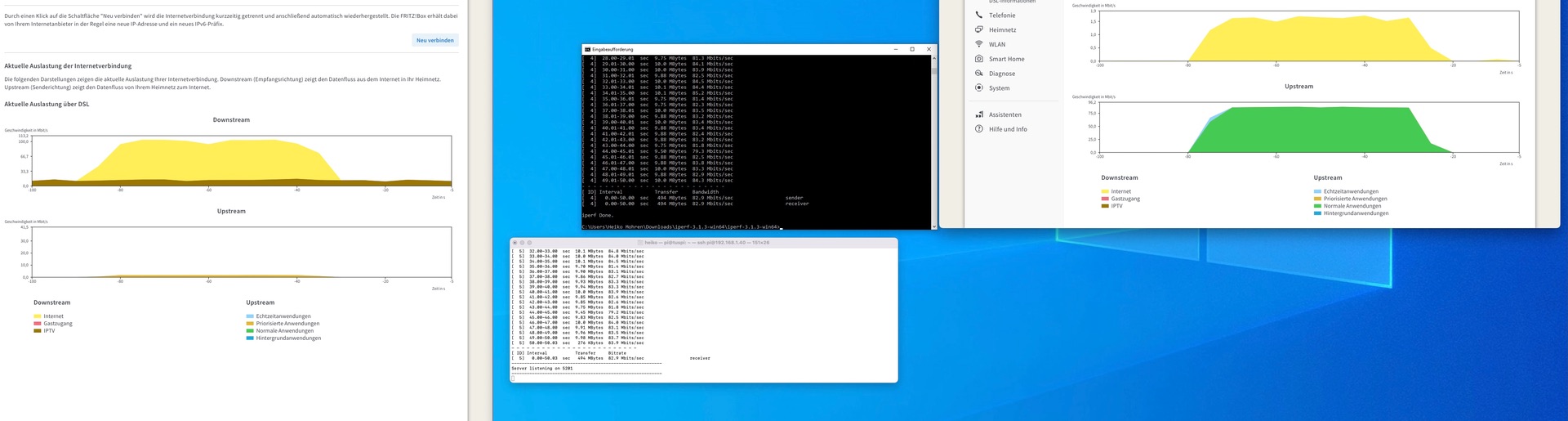The image size is (1568, 421).
Task: Open Diagnose via its stethoscope icon
Action: (x=978, y=74)
